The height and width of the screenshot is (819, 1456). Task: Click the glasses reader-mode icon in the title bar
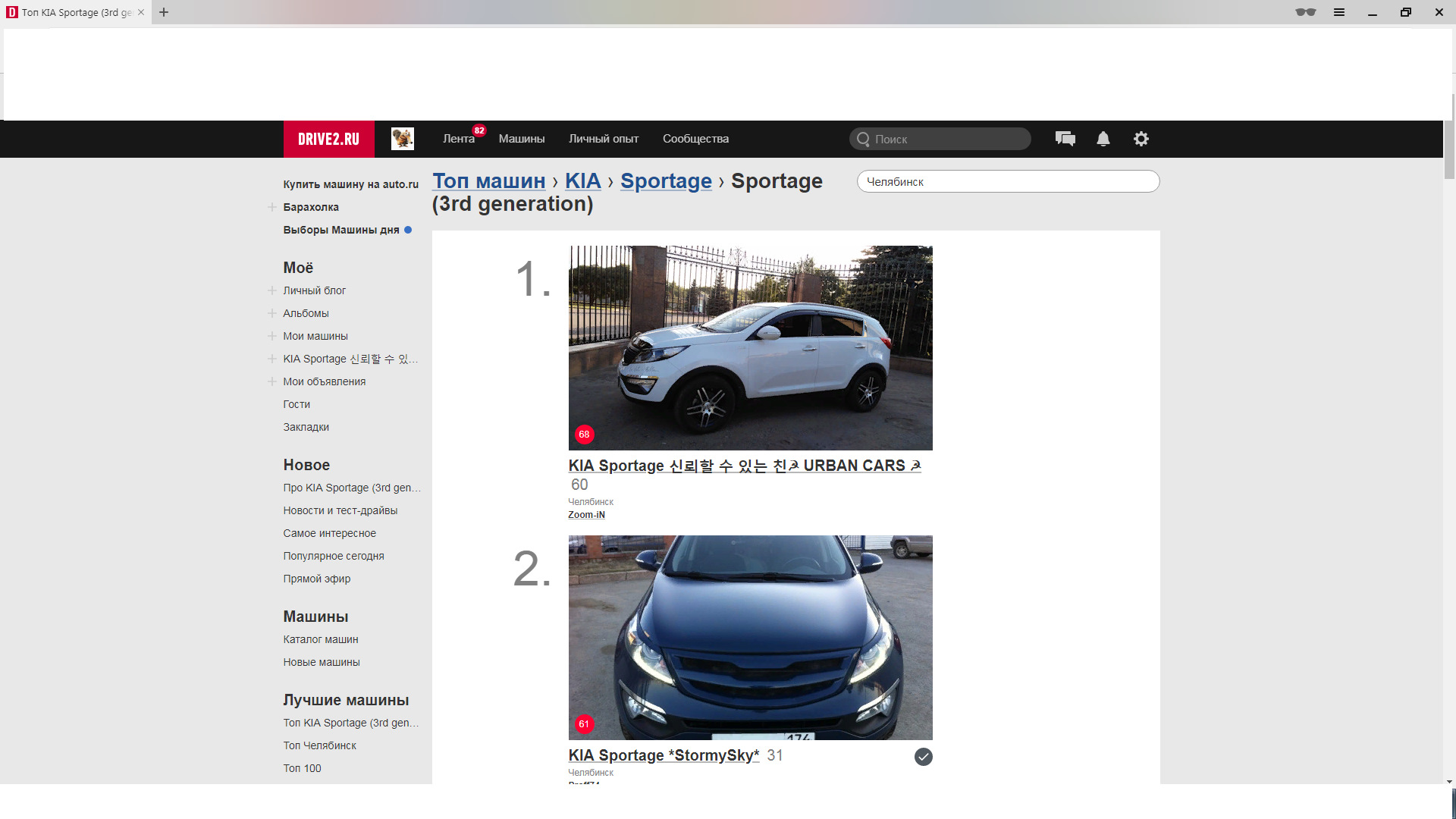point(1305,12)
